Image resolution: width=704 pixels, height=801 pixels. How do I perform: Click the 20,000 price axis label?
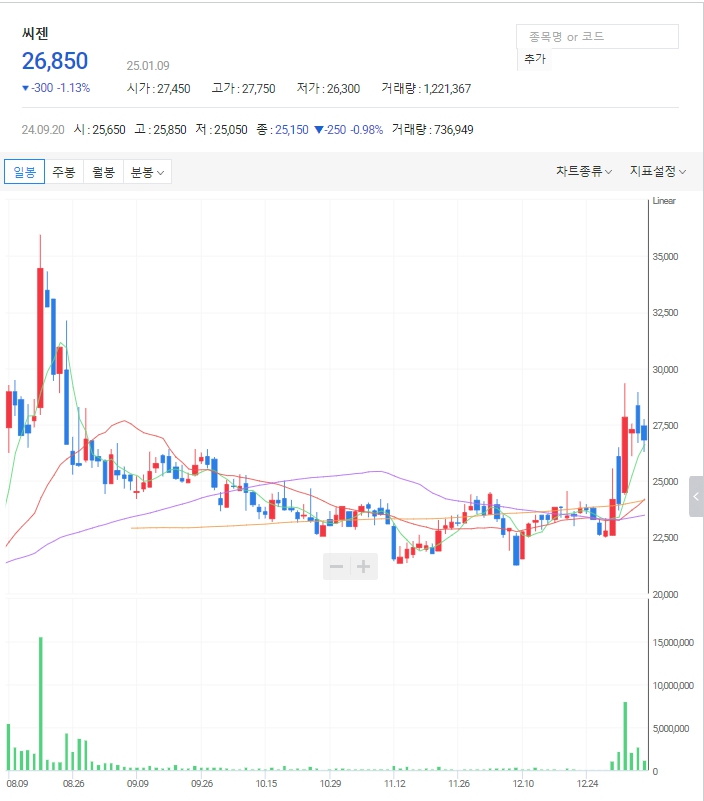click(x=665, y=595)
